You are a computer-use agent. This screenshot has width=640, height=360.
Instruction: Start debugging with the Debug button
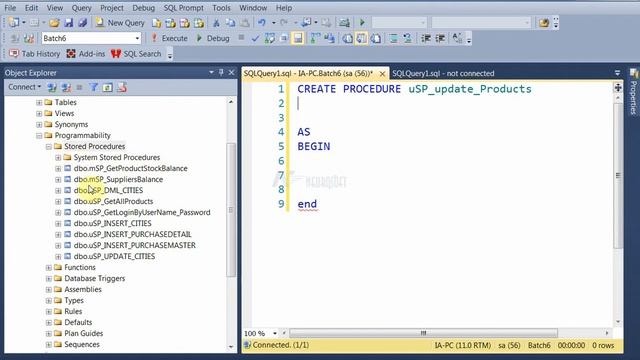click(213, 38)
